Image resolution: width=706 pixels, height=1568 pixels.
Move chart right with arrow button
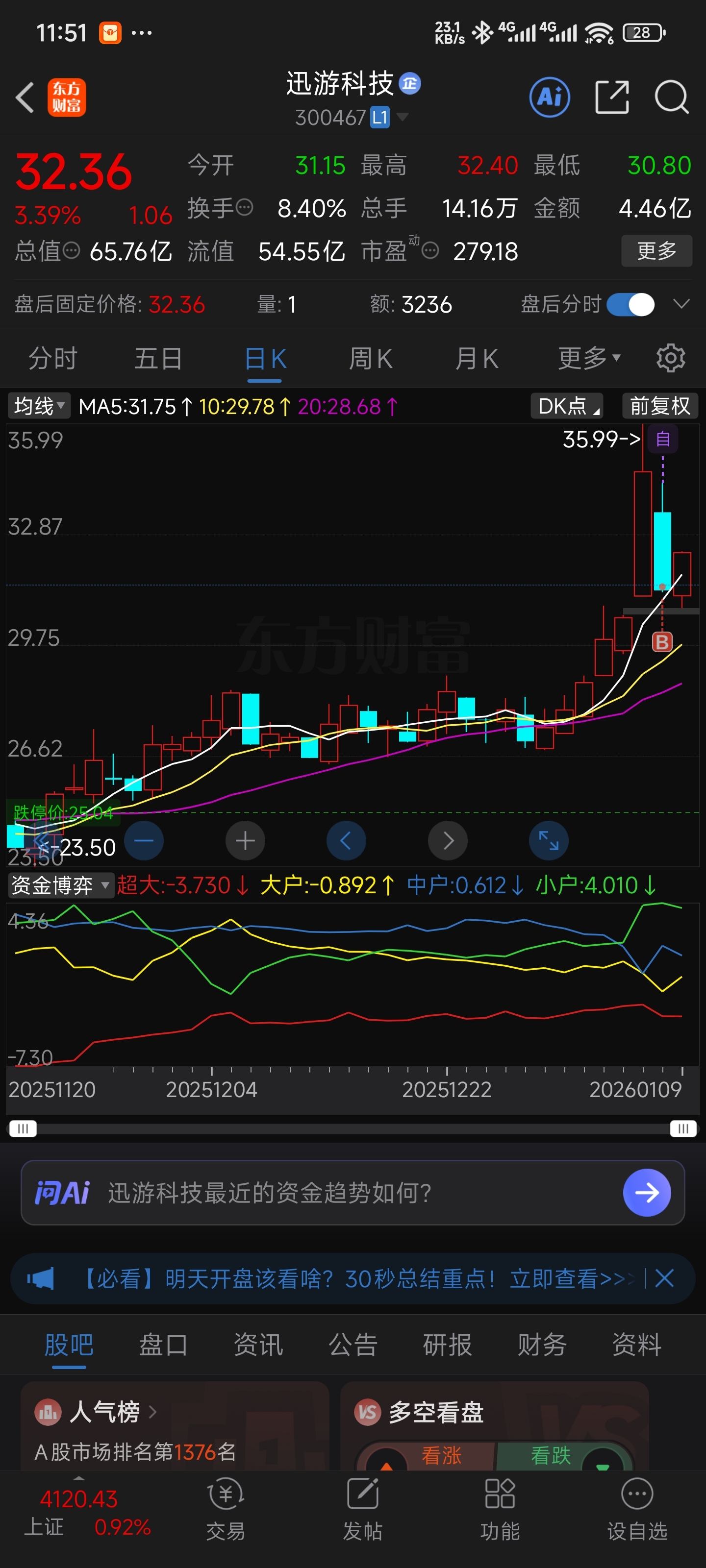coord(448,841)
